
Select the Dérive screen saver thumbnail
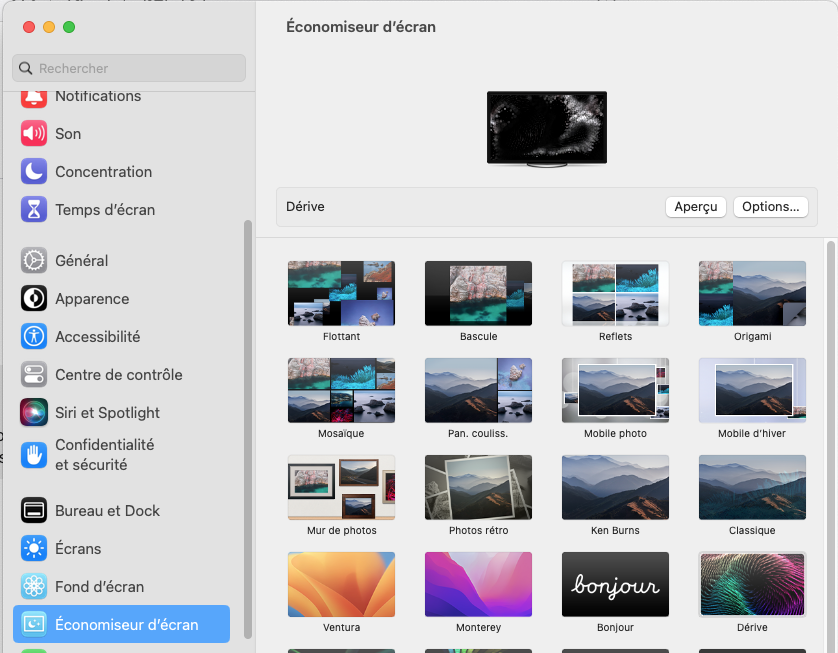(x=752, y=585)
